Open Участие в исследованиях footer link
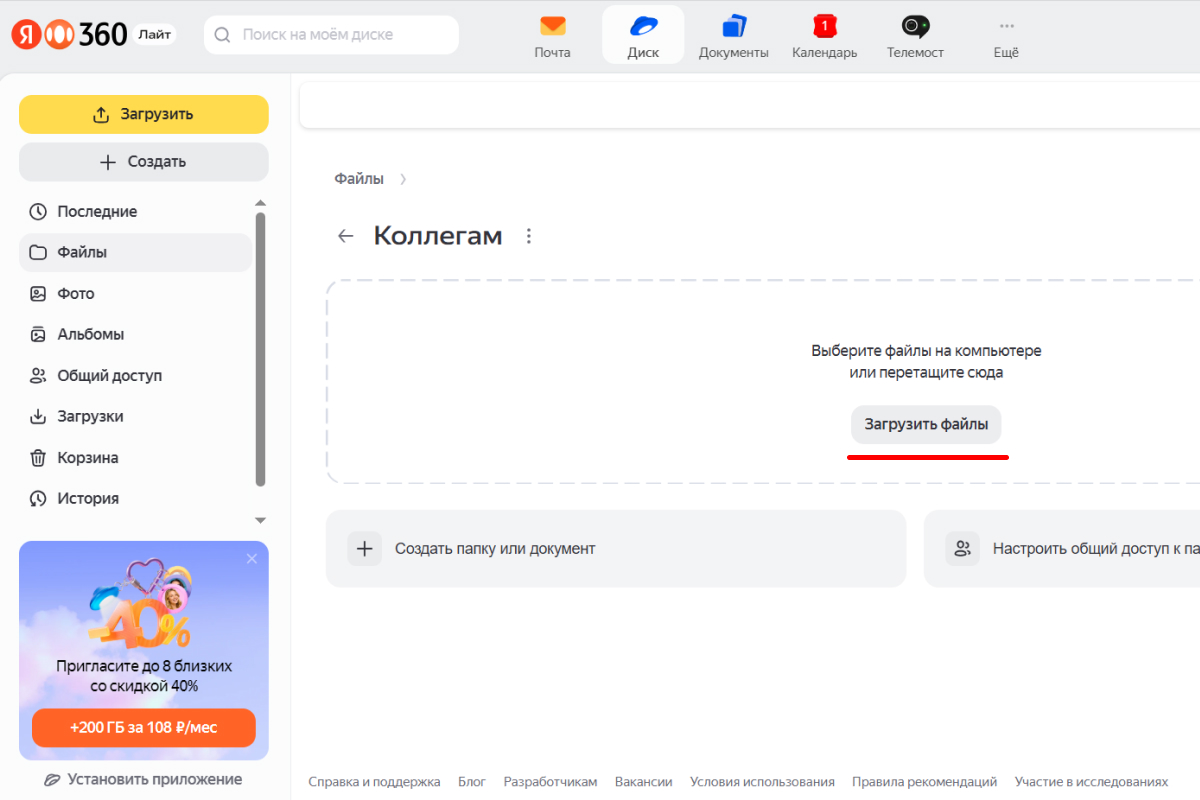Screen dimensions: 1200x800 coord(1091,782)
